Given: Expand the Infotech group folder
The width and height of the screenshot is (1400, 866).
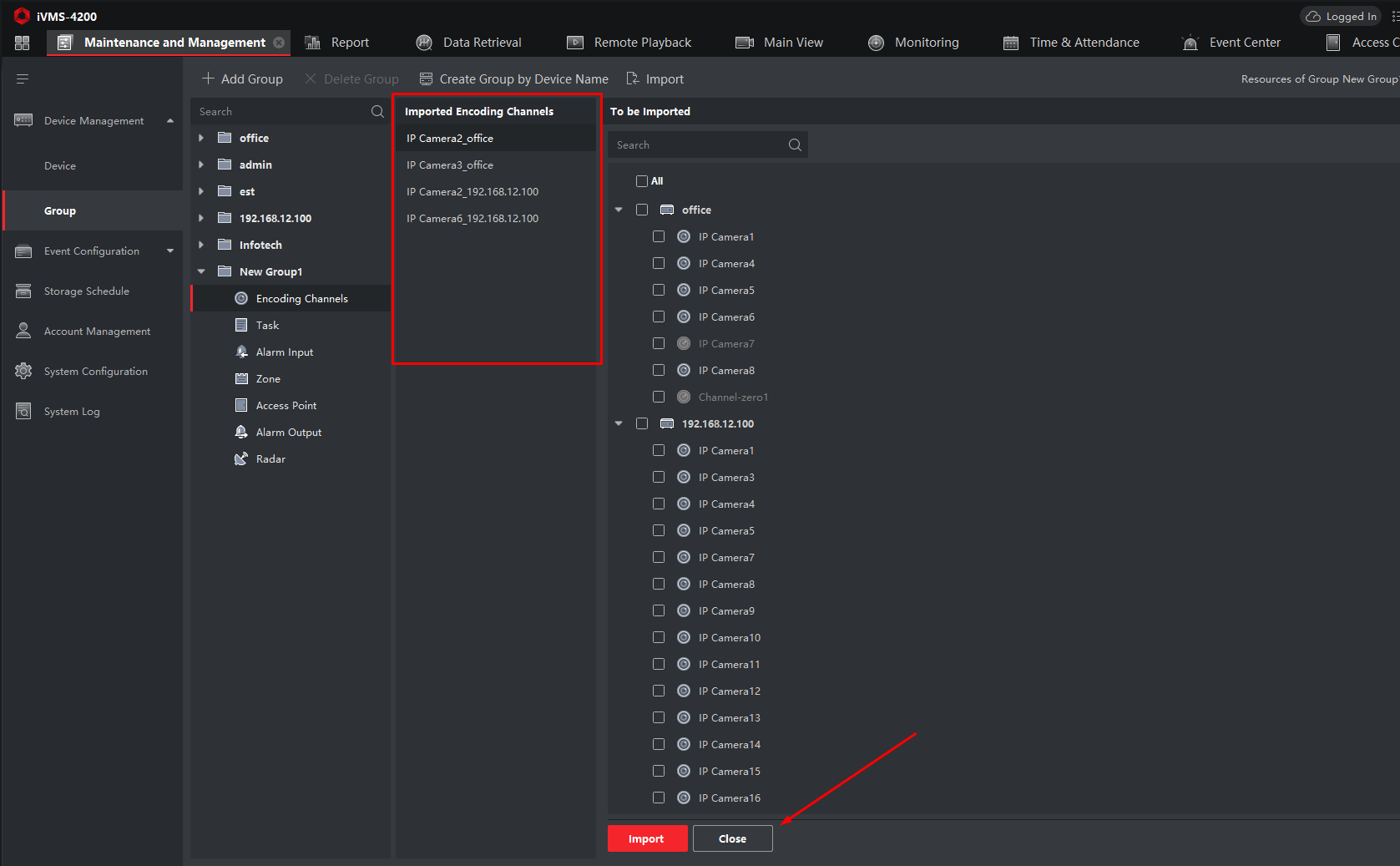Looking at the screenshot, I should (x=201, y=246).
